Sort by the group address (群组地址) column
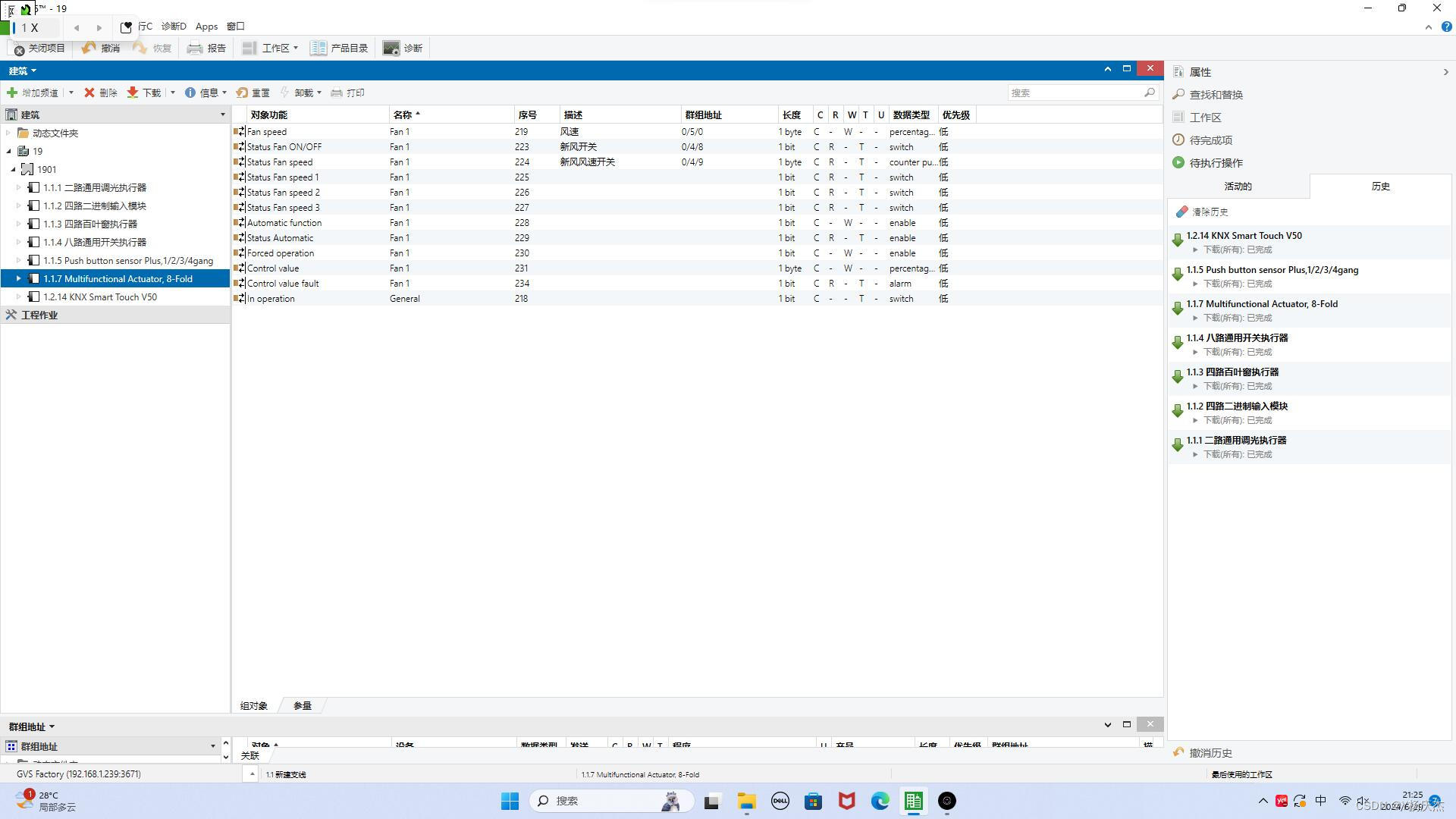 [704, 115]
